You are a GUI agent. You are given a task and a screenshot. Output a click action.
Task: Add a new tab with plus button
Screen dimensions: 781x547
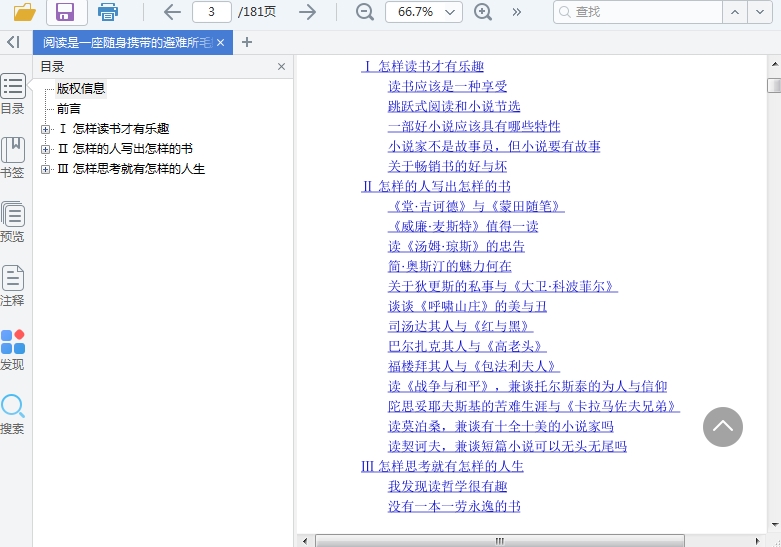click(247, 42)
